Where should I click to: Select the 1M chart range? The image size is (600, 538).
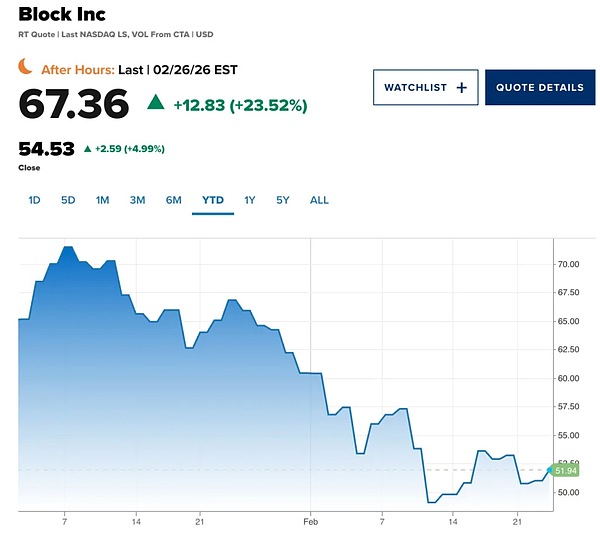(x=102, y=200)
